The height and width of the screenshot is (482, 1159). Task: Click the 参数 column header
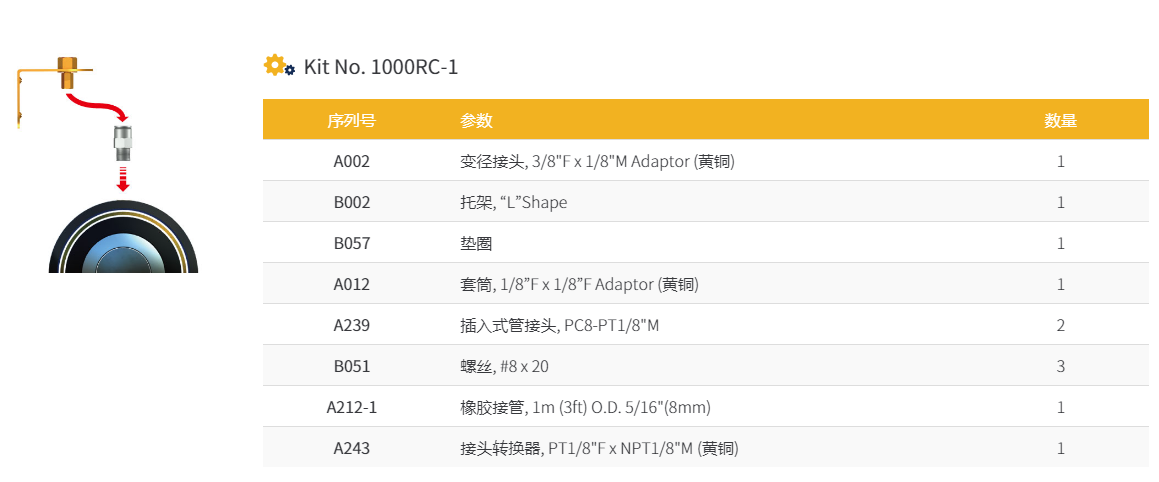(x=476, y=121)
